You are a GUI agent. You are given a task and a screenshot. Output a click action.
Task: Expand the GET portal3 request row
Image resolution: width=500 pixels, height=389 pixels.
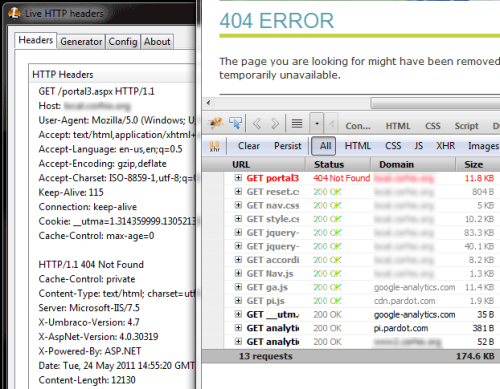[x=238, y=178]
